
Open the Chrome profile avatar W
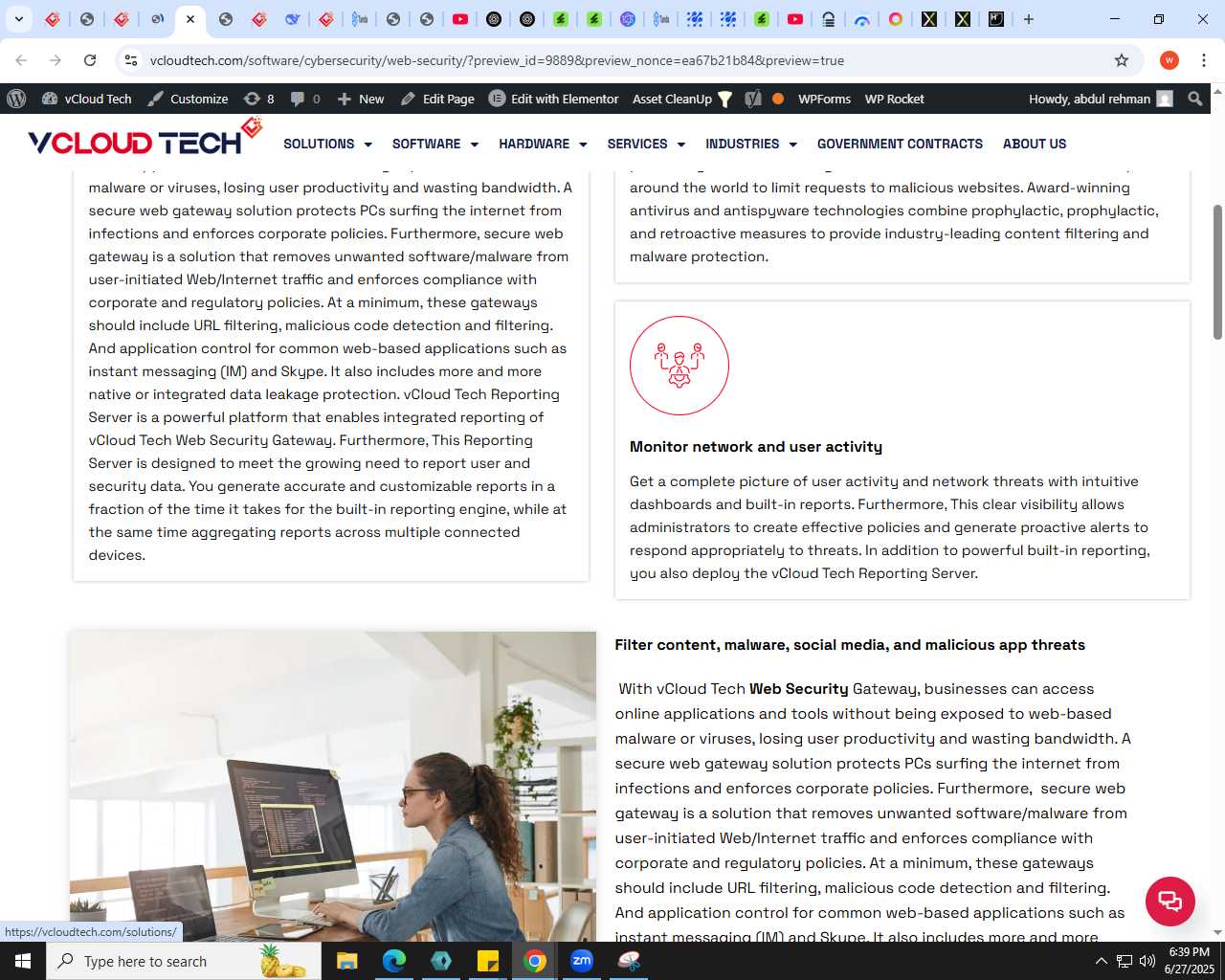pos(1169,60)
